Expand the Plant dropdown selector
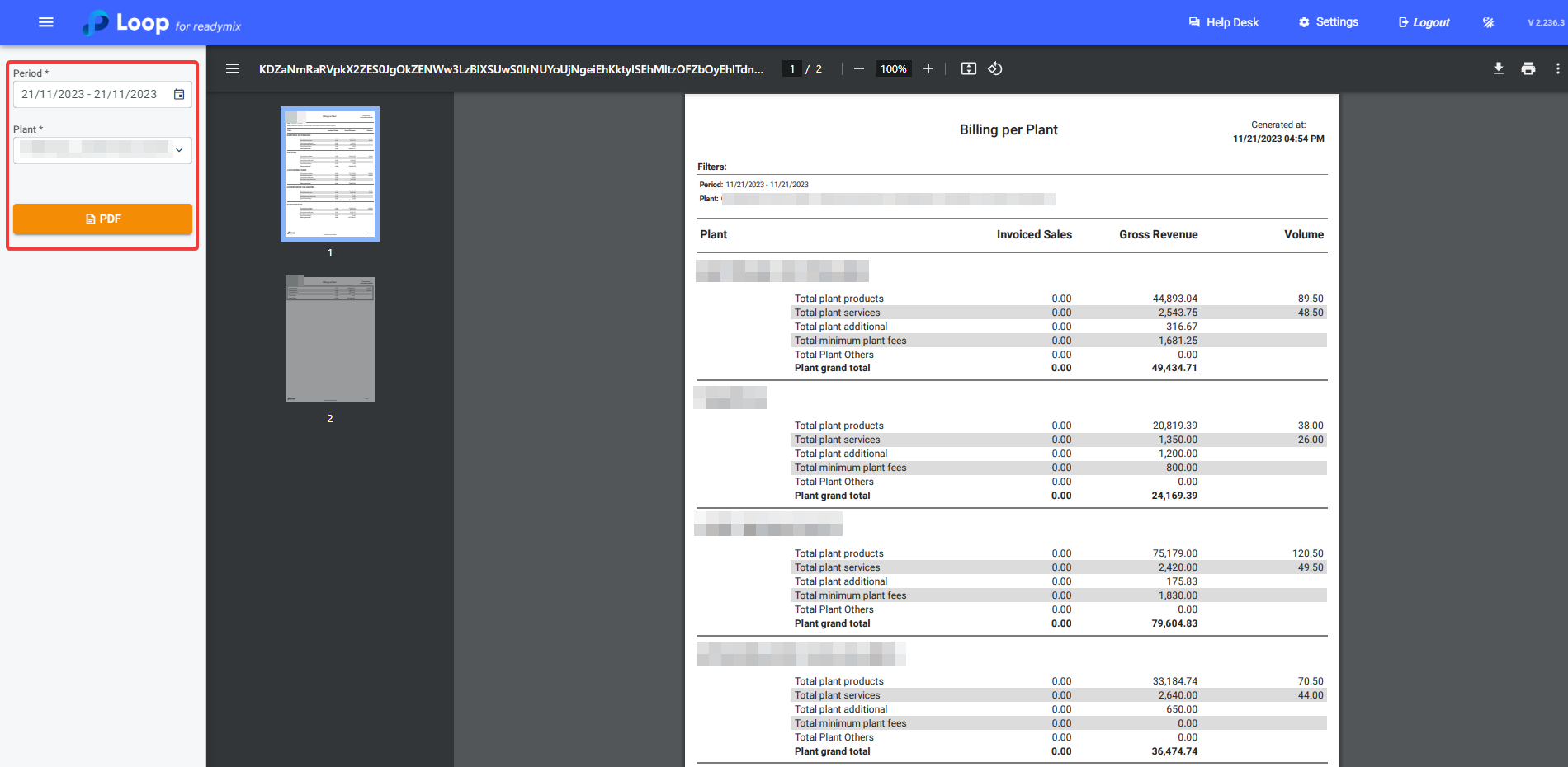Image resolution: width=1568 pixels, height=767 pixels. (178, 150)
